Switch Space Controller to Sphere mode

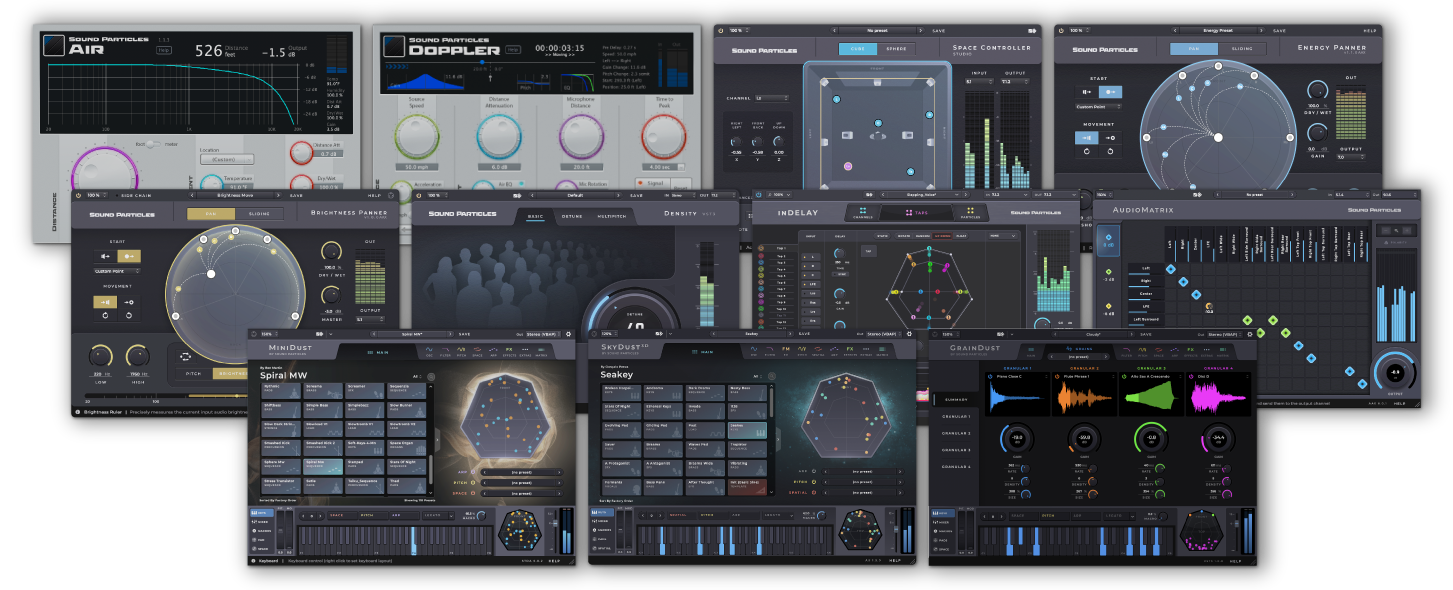click(x=897, y=49)
